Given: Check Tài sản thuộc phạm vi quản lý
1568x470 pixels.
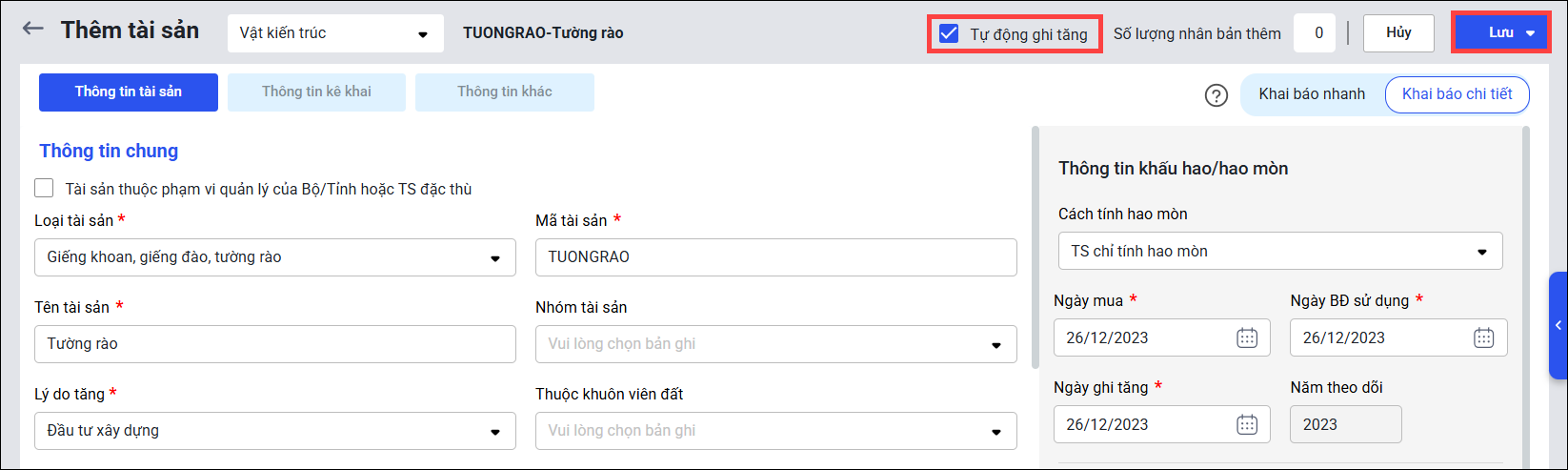Looking at the screenshot, I should coord(44,189).
